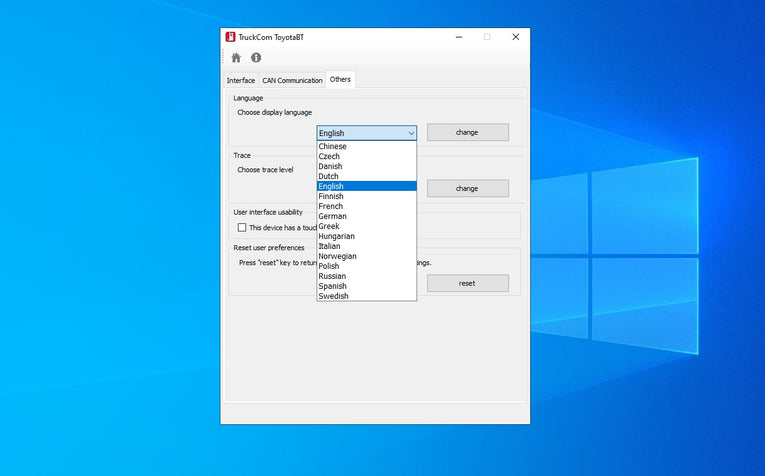Collapse the language dropdown arrow
765x476 pixels.
pyautogui.click(x=410, y=133)
